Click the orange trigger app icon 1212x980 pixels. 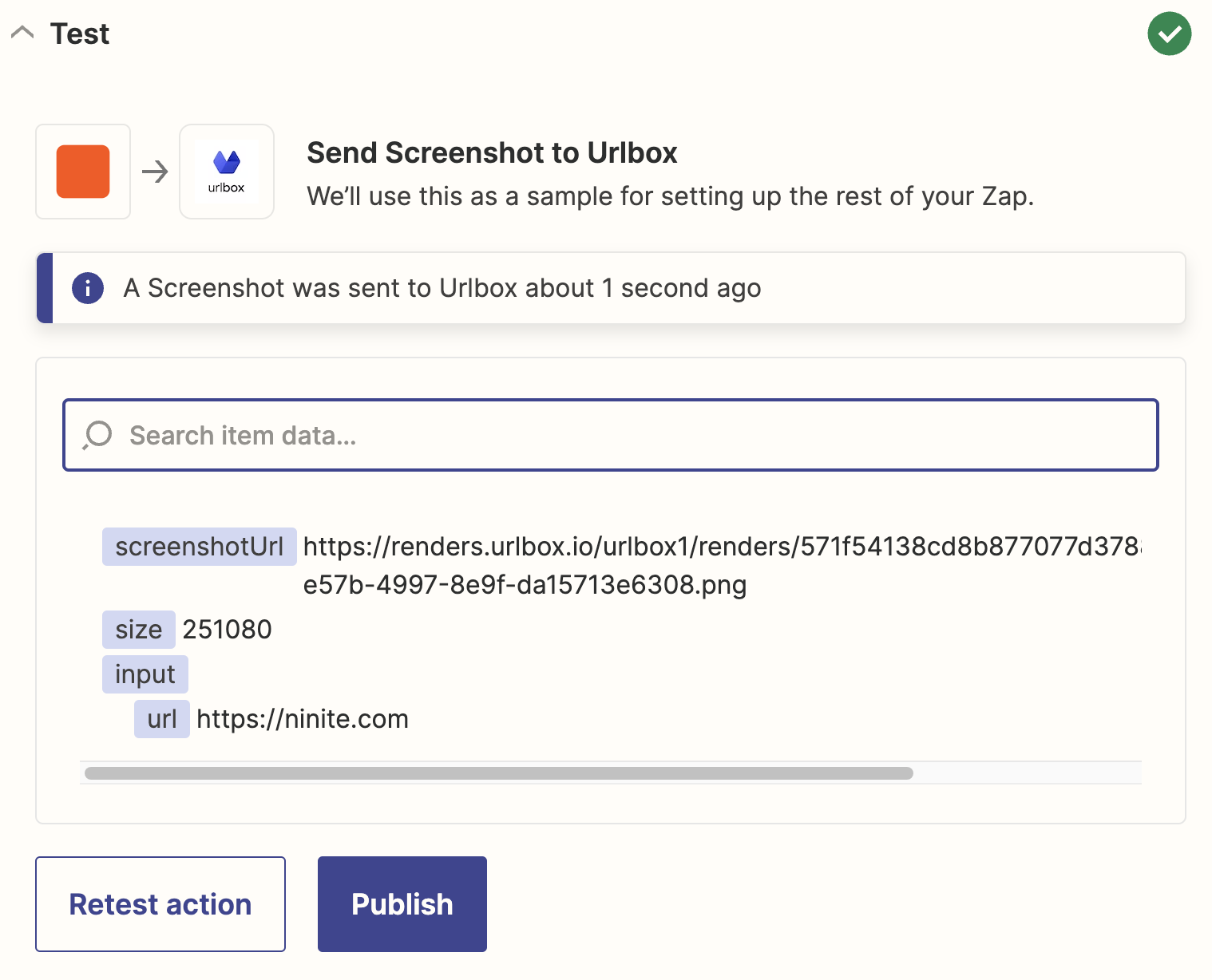click(x=82, y=171)
